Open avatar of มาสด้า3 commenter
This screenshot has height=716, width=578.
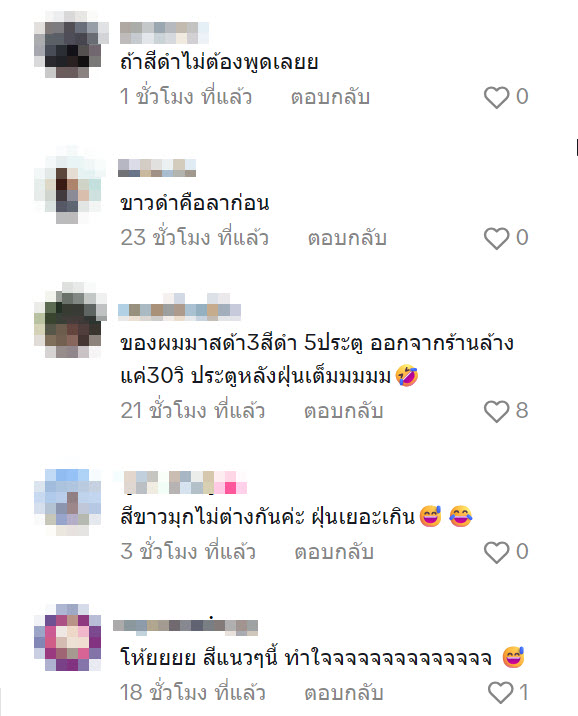(70, 320)
